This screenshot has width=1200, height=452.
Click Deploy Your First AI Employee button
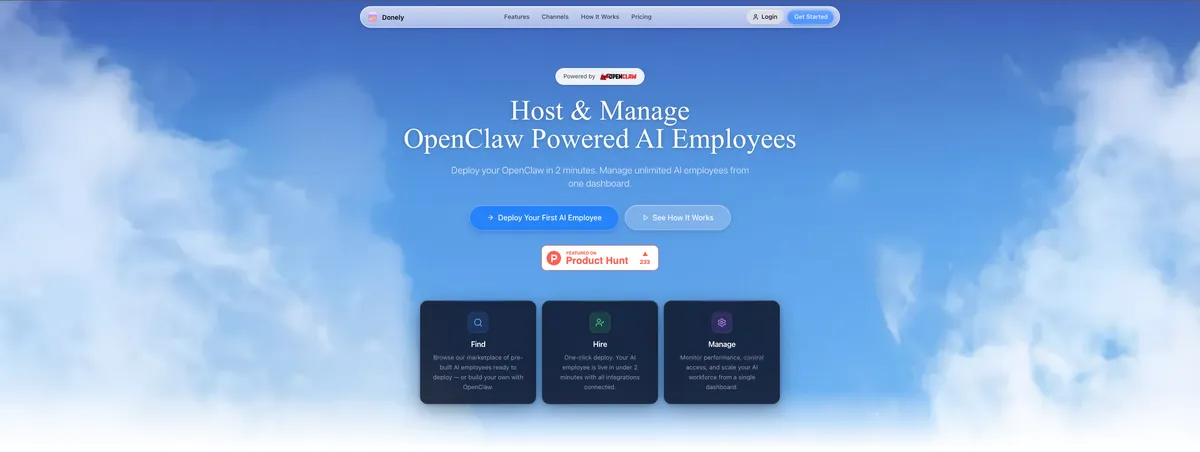544,217
